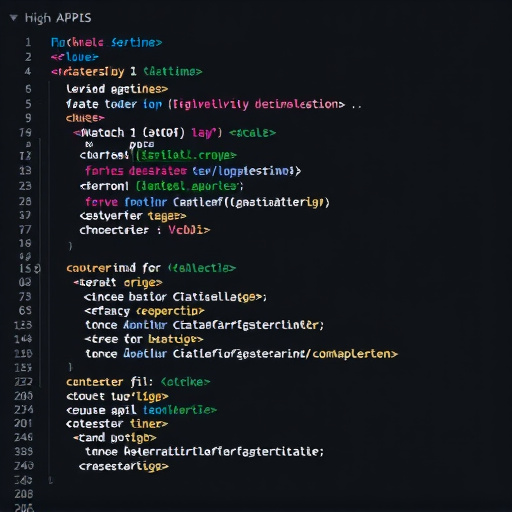
Task: Select line number 6 in gutter
Action: (28, 89)
